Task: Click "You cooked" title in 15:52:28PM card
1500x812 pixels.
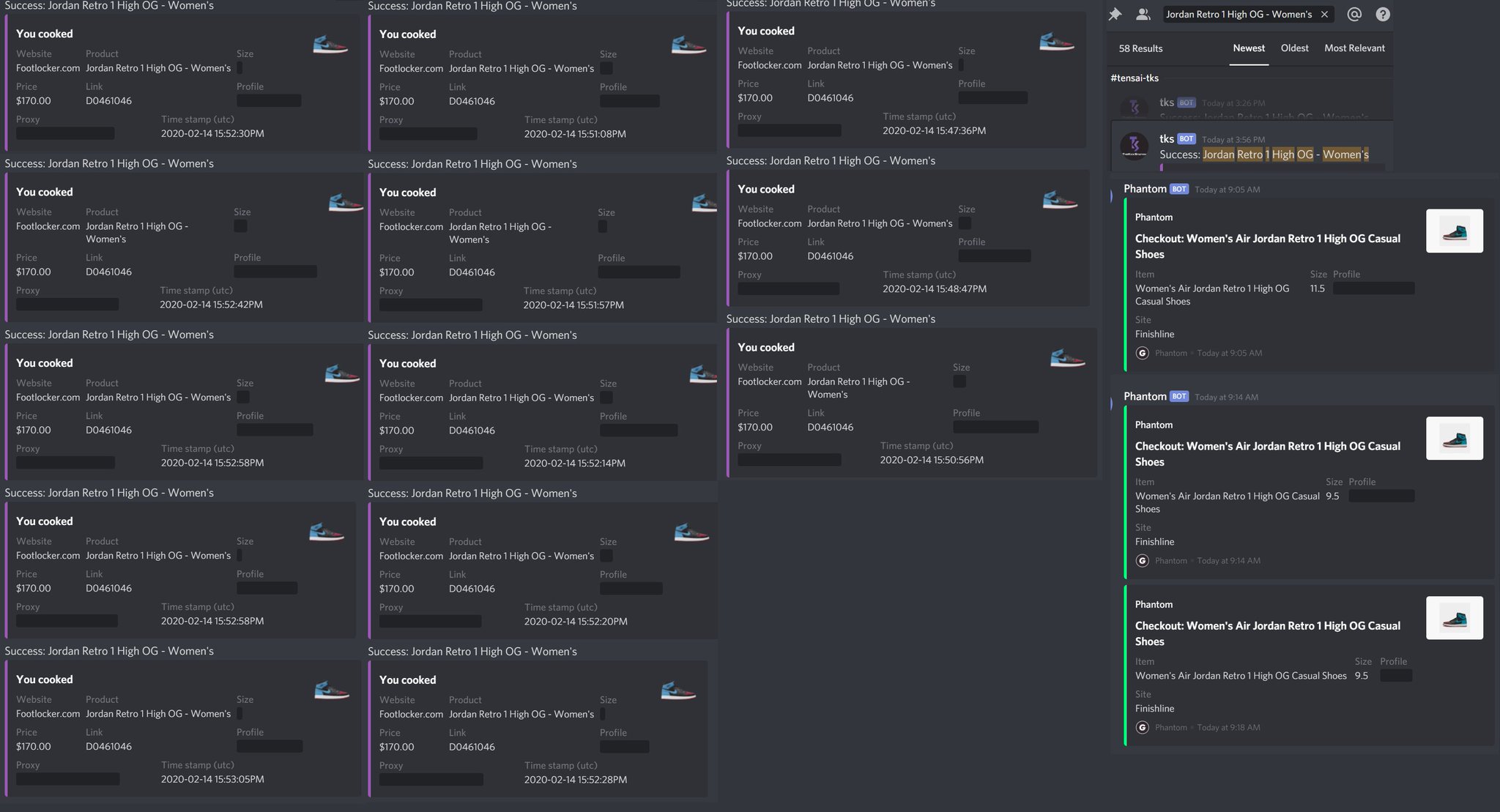Action: click(407, 679)
